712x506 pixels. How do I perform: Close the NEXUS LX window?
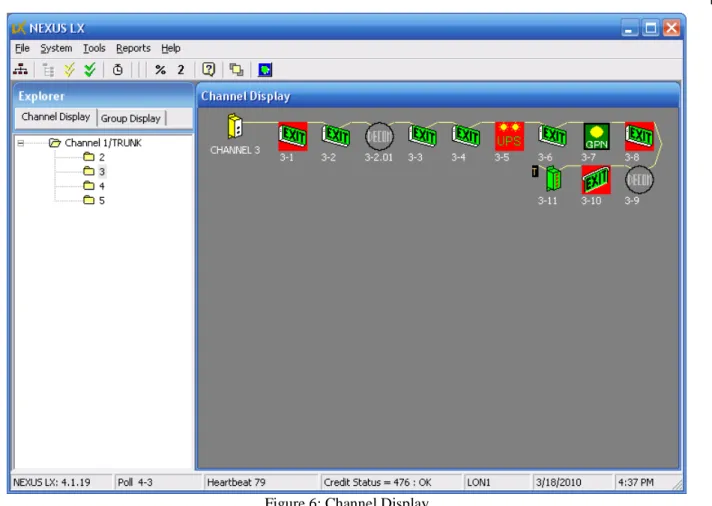(672, 28)
